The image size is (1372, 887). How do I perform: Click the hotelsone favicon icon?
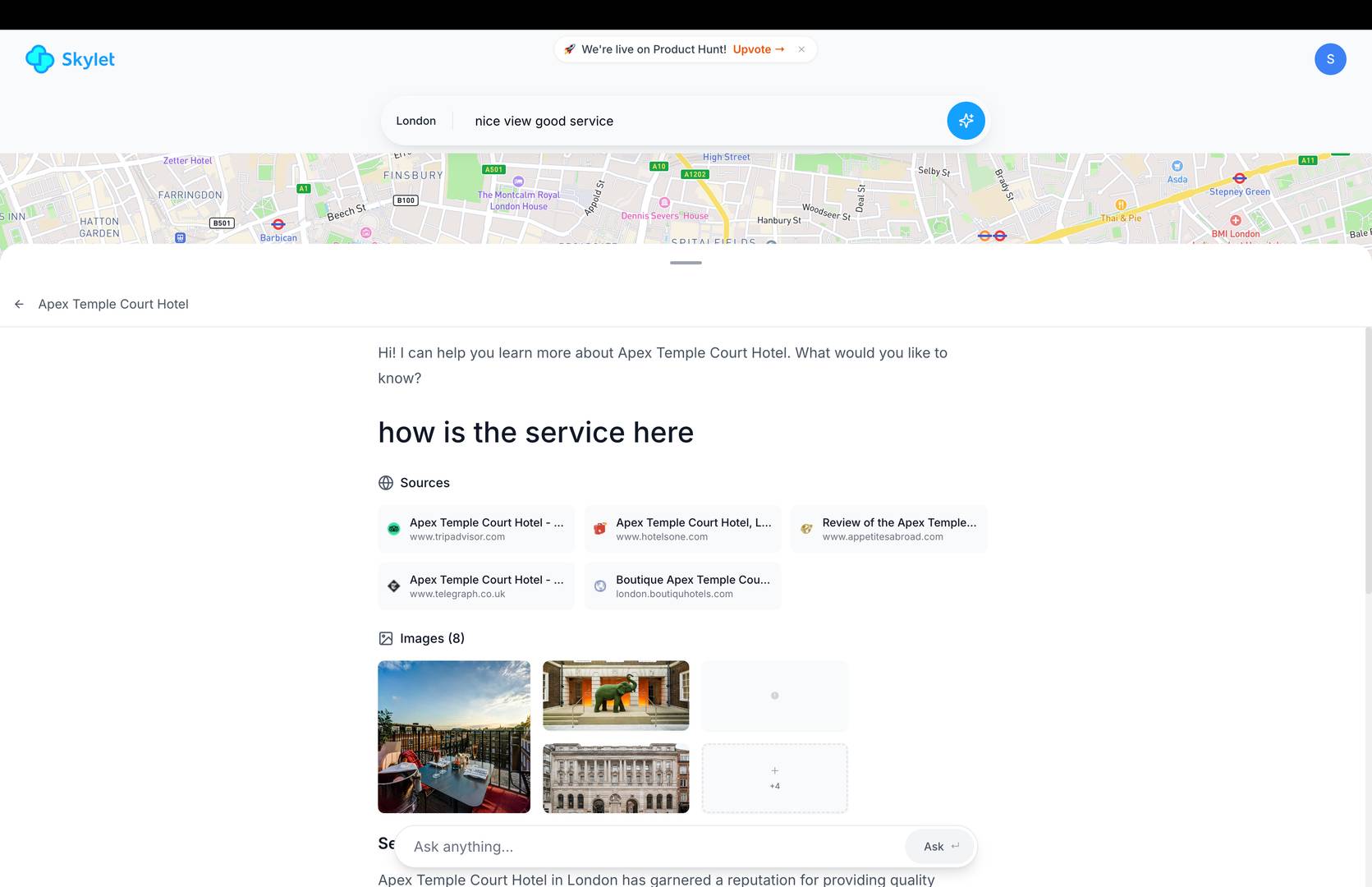coord(600,529)
